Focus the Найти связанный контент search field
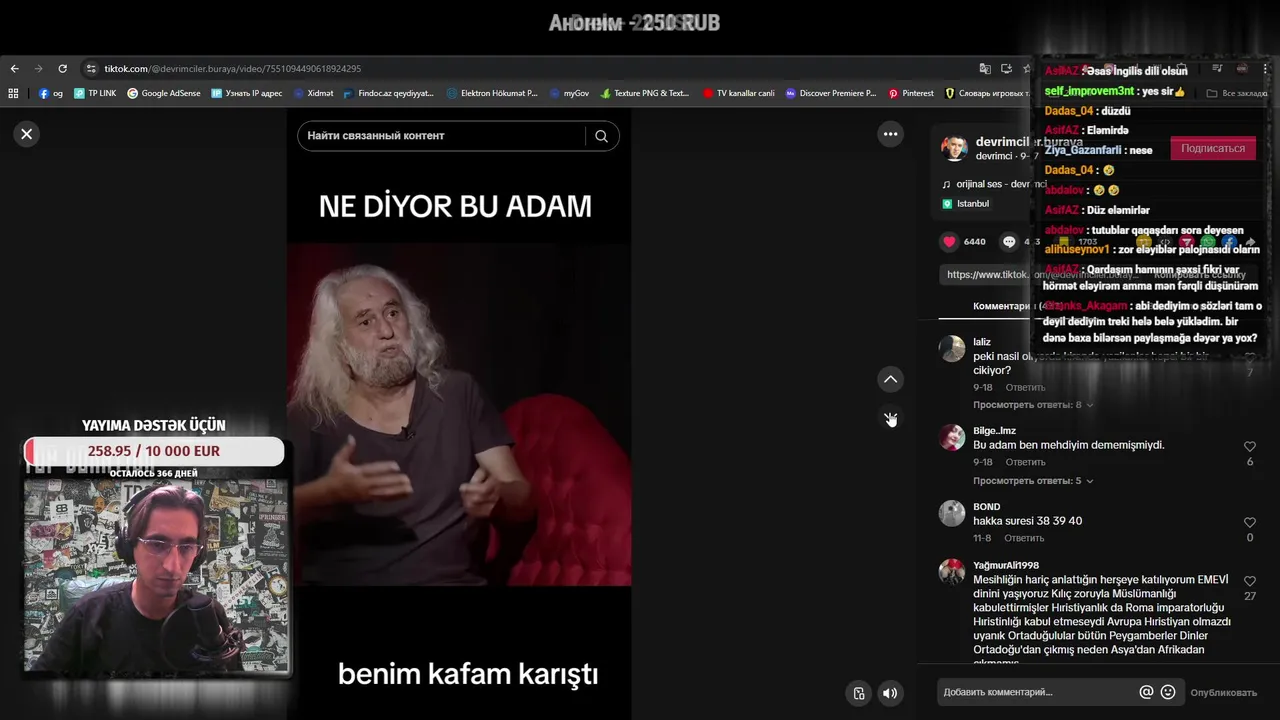This screenshot has height=720, width=1280. 440,136
